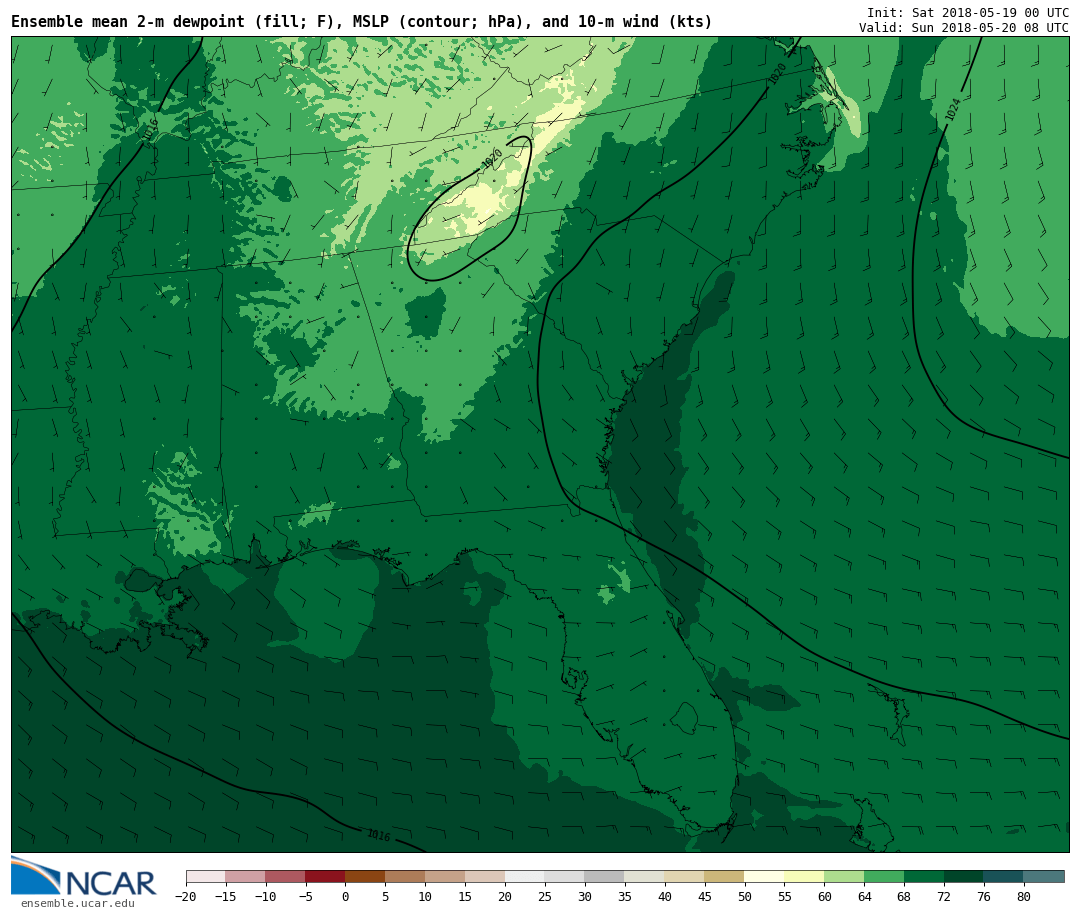Pick the 10 to 15 tan colorbar swatch
1080x915 pixels.
[446, 877]
